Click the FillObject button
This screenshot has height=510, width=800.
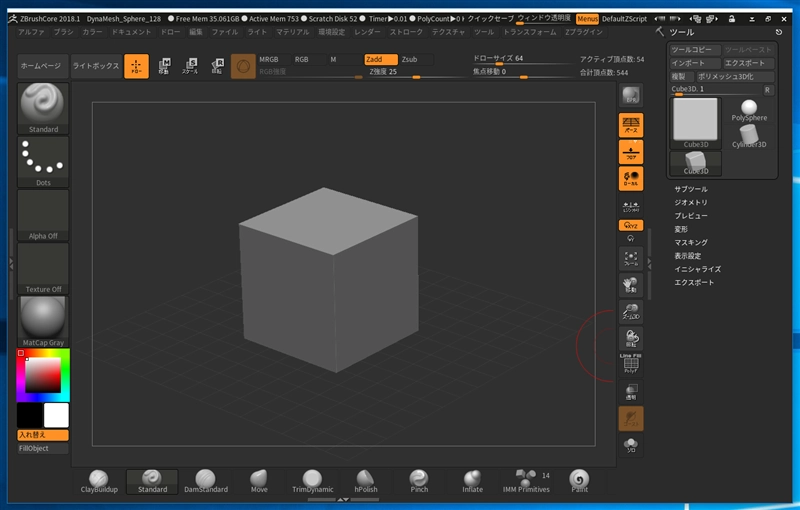coord(43,449)
